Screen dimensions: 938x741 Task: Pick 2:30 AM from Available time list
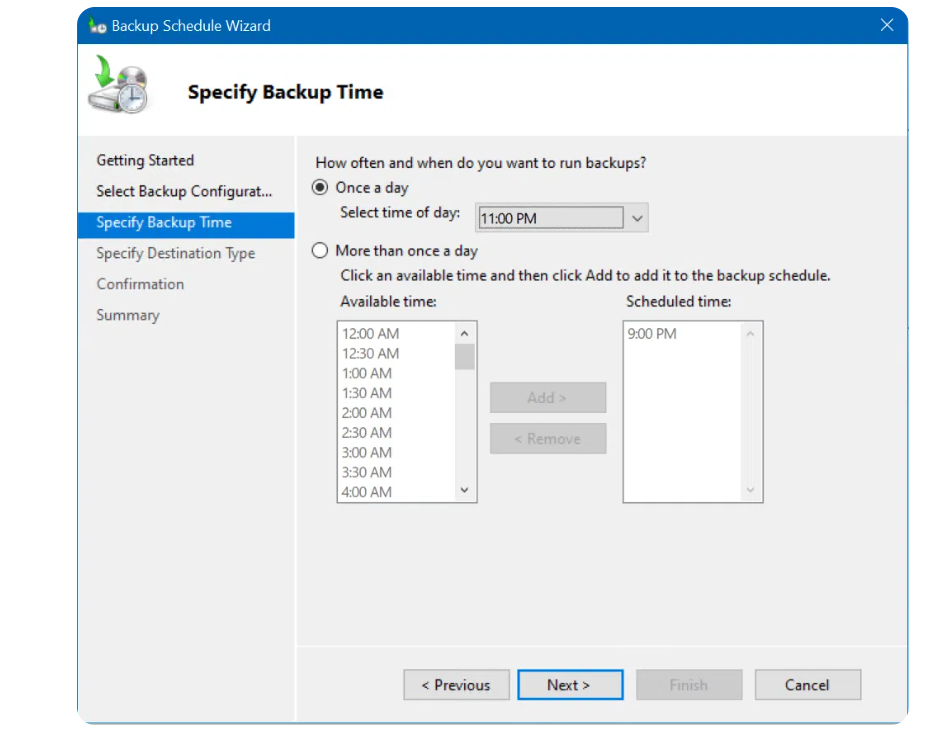point(367,433)
